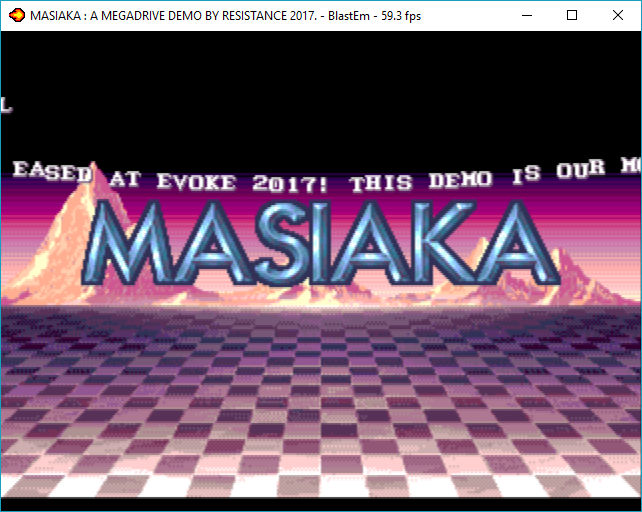
Task: Close the BlastEm emulator window
Action: pos(618,16)
